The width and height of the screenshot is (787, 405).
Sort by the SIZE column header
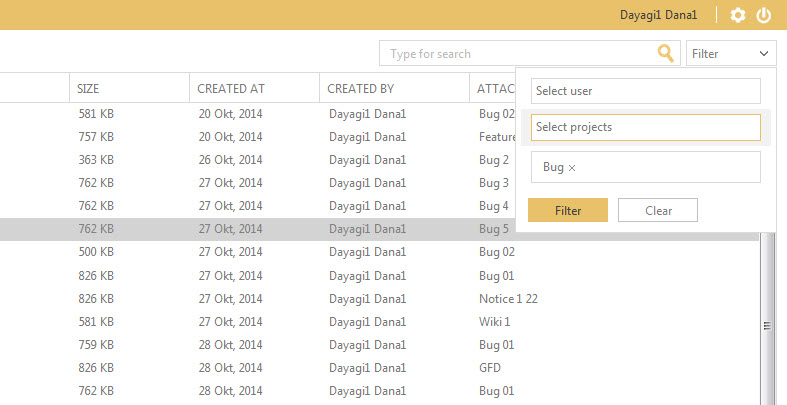[x=89, y=89]
